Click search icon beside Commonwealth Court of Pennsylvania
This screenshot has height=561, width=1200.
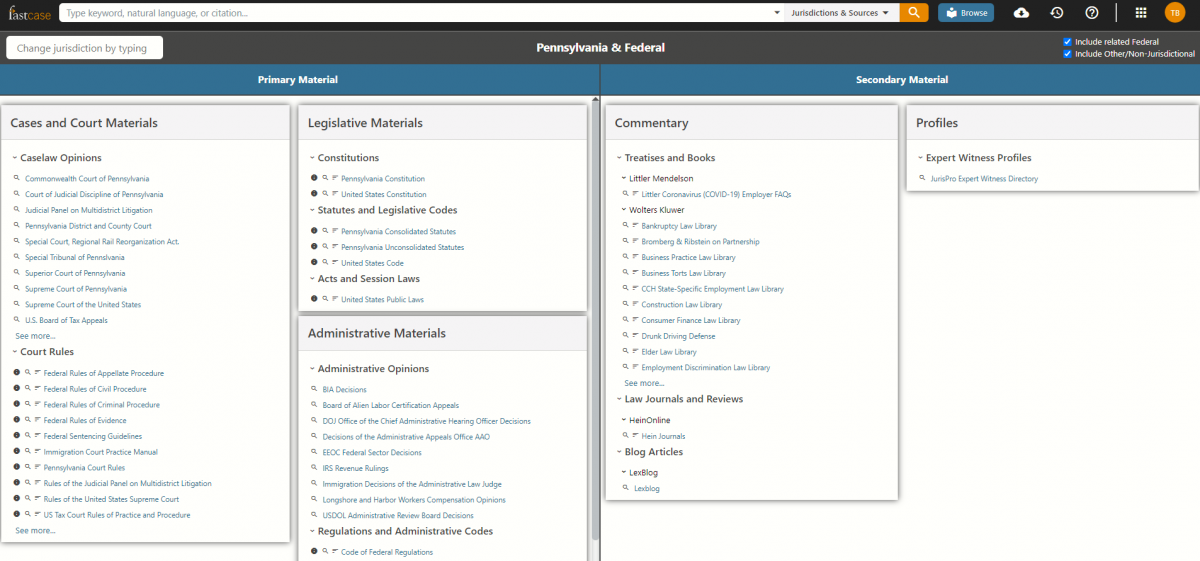click(x=17, y=178)
